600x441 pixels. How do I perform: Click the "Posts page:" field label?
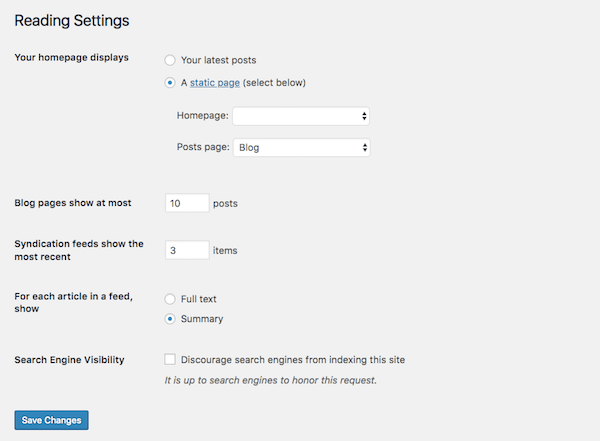pyautogui.click(x=203, y=148)
